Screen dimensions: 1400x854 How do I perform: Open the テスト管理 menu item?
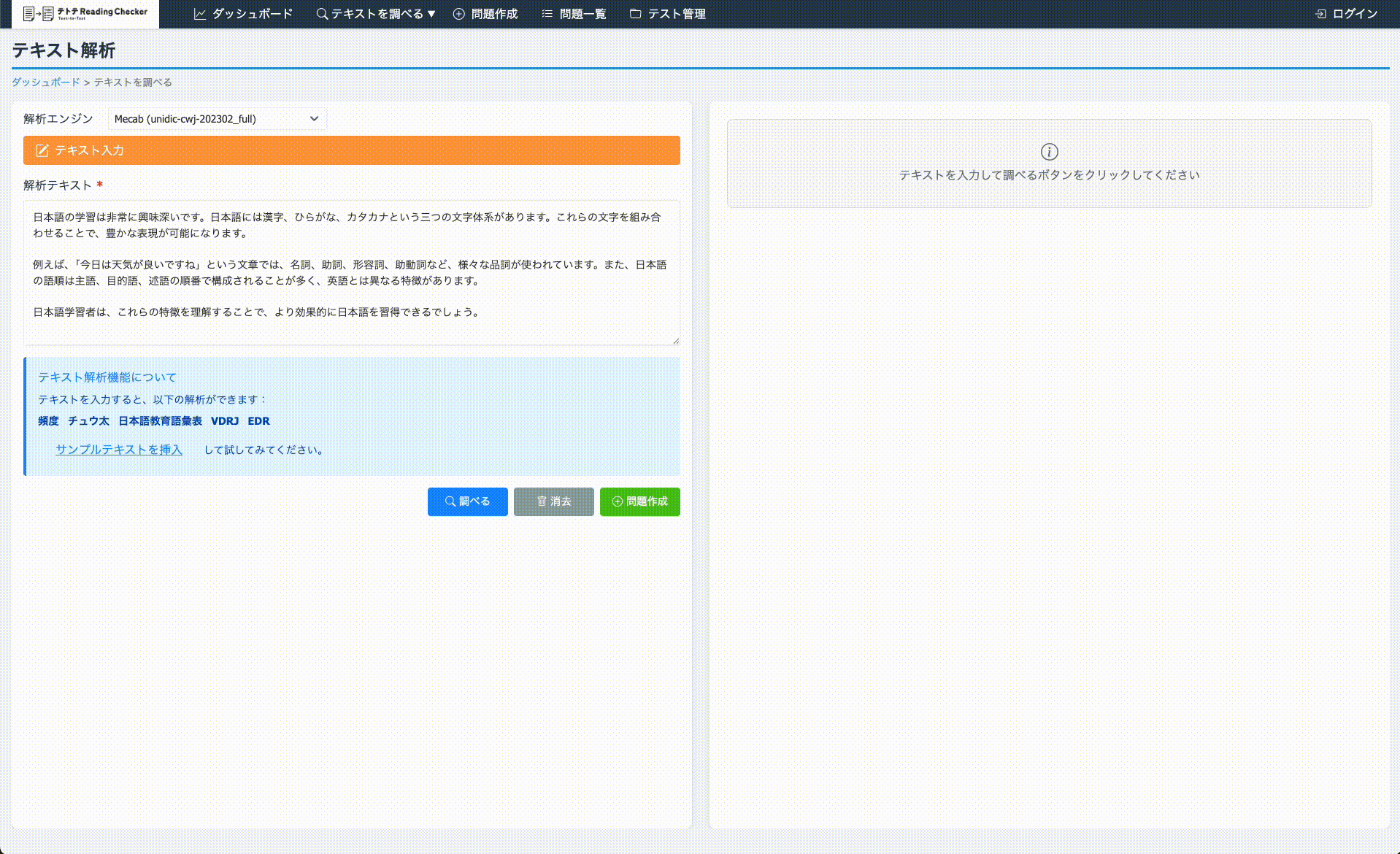(x=676, y=14)
